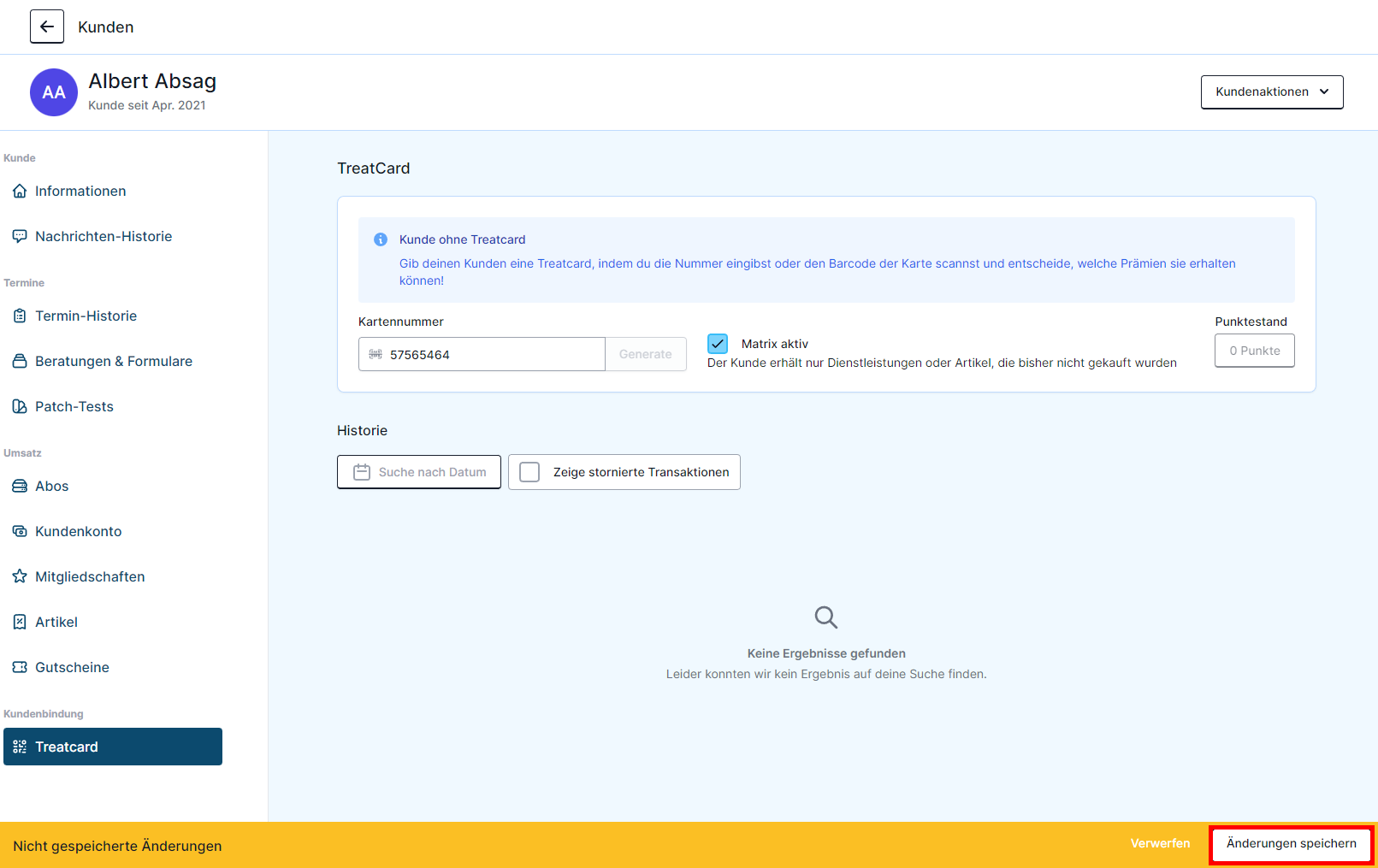Image resolution: width=1378 pixels, height=868 pixels.
Task: Open Gutscheine section
Action: click(113, 667)
